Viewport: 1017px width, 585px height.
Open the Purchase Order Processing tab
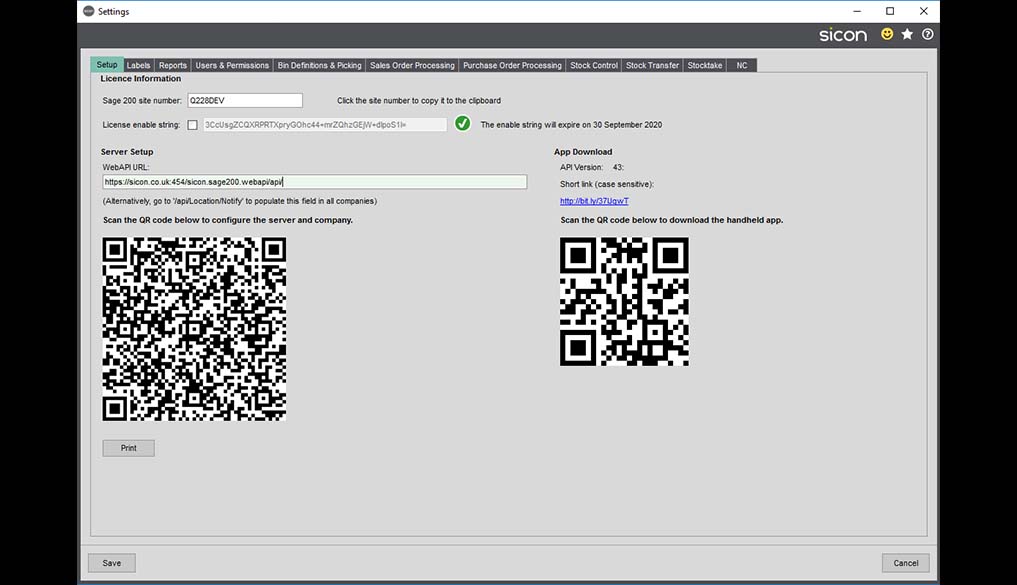(x=512, y=66)
